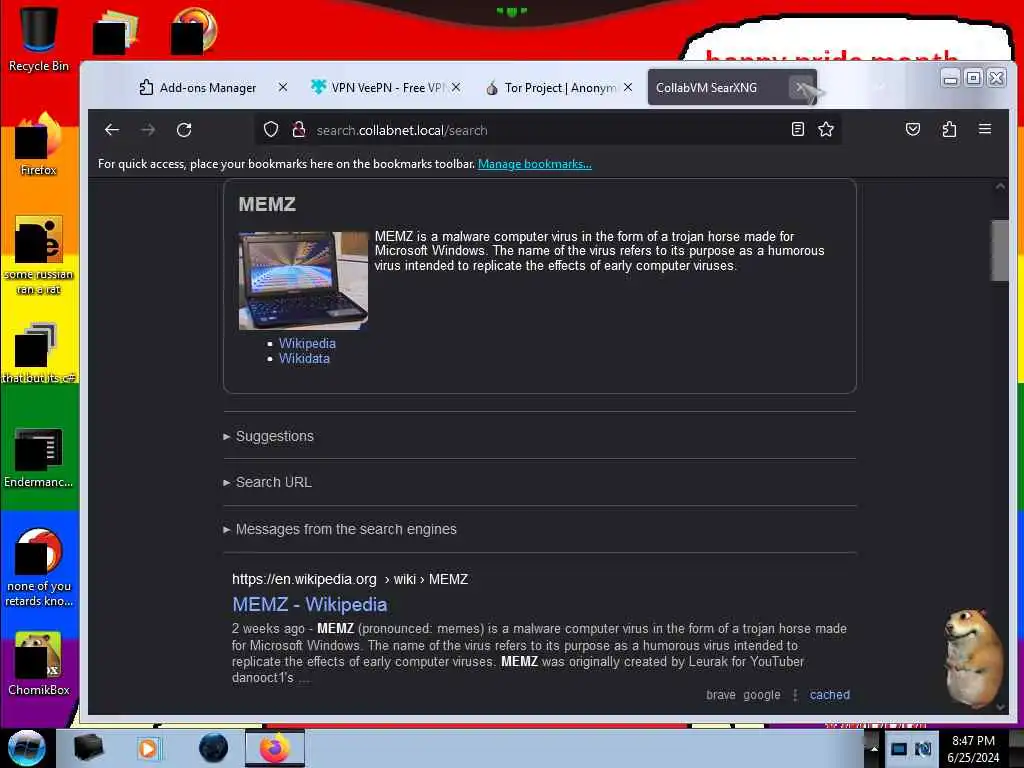Open the 'thatbutits.c#' desktop icon

point(39,353)
